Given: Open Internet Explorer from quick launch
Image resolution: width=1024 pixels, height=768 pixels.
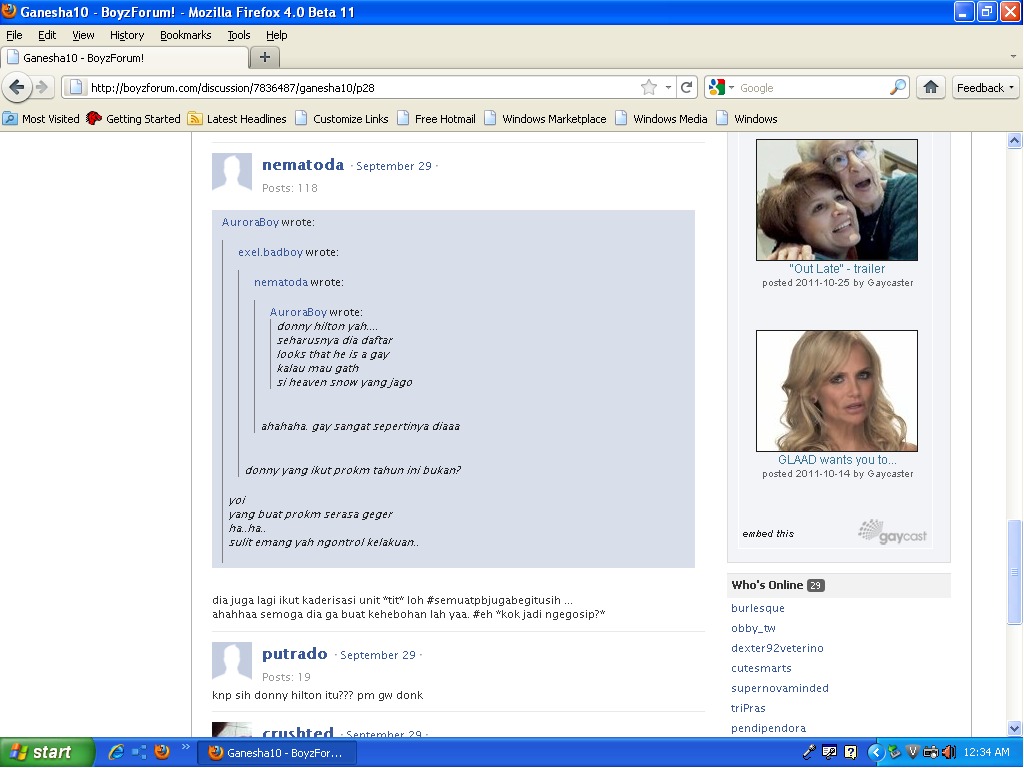Looking at the screenshot, I should coord(116,752).
